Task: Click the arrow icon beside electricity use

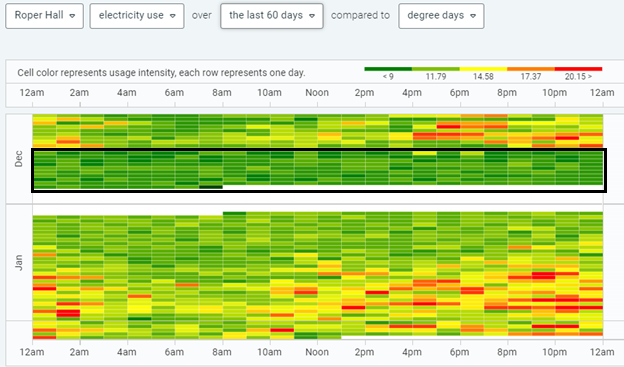Action: [x=172, y=16]
